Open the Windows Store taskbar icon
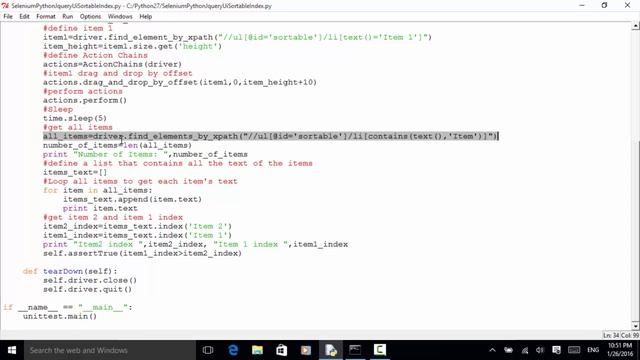640x360 pixels. coord(282,350)
